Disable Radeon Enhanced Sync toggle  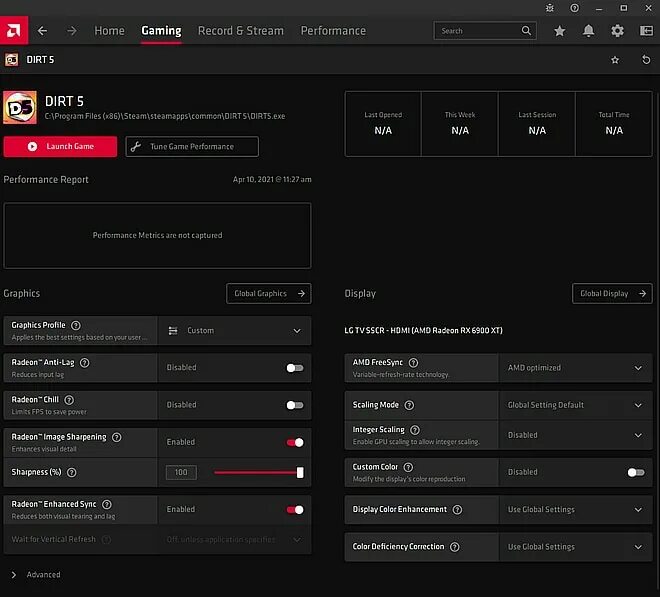(295, 510)
